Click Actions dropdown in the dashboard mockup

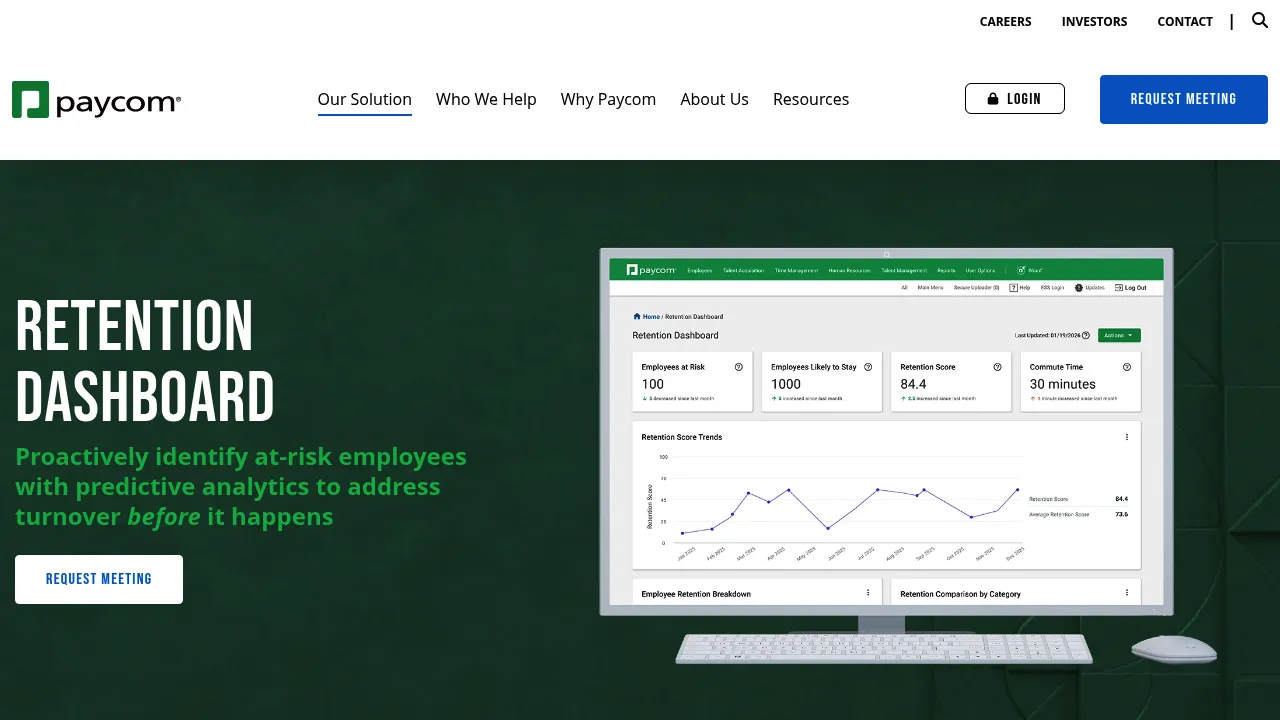pyautogui.click(x=1119, y=336)
